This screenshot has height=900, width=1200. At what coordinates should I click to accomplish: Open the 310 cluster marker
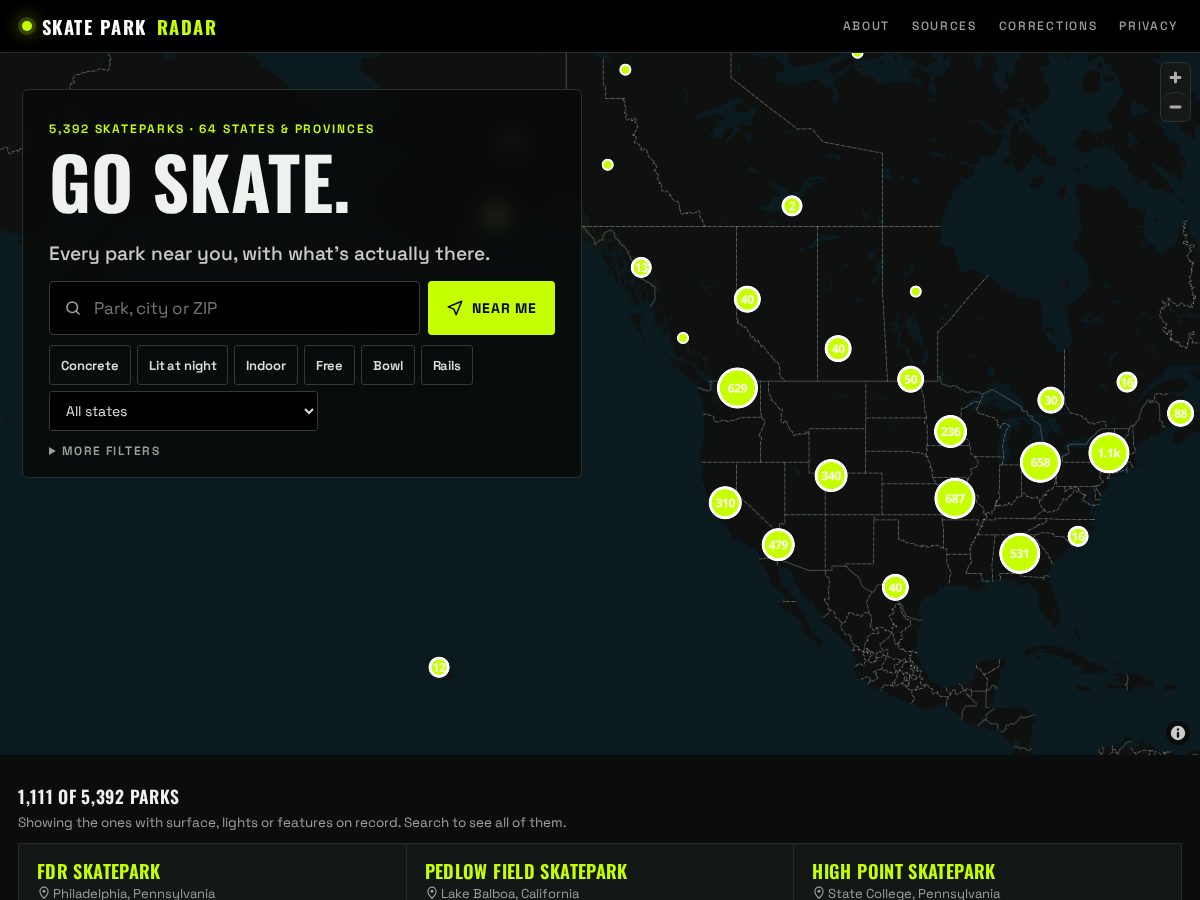point(725,502)
